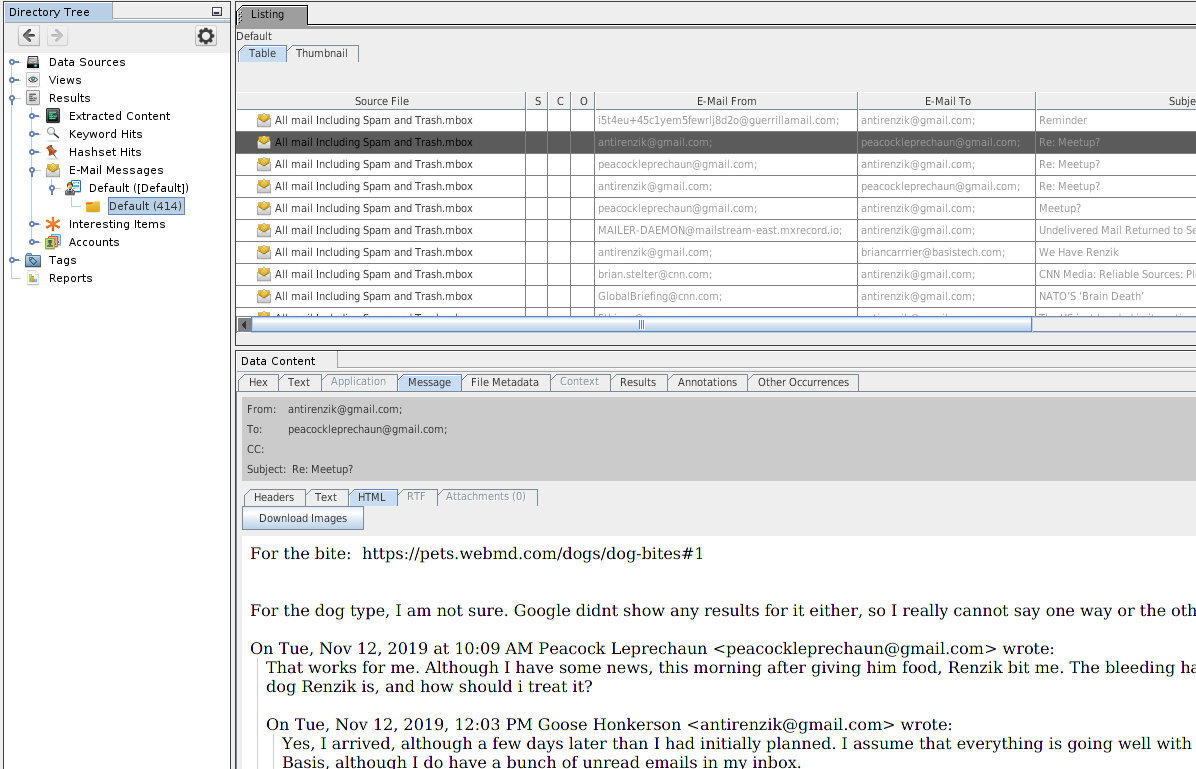1196x769 pixels.
Task: Select the Default (414) folder
Action: click(145, 206)
